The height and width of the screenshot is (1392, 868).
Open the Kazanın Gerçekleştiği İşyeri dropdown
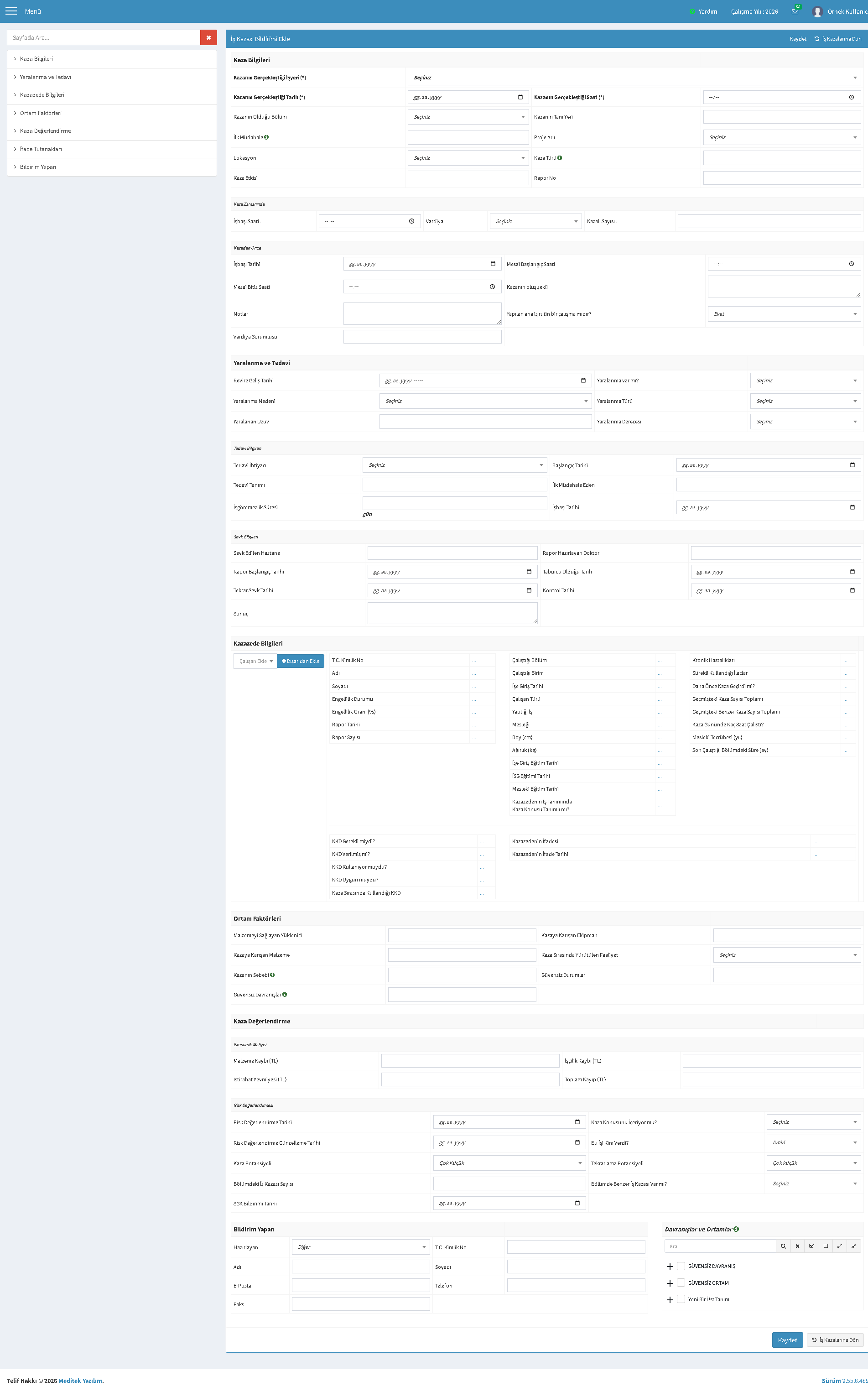634,78
